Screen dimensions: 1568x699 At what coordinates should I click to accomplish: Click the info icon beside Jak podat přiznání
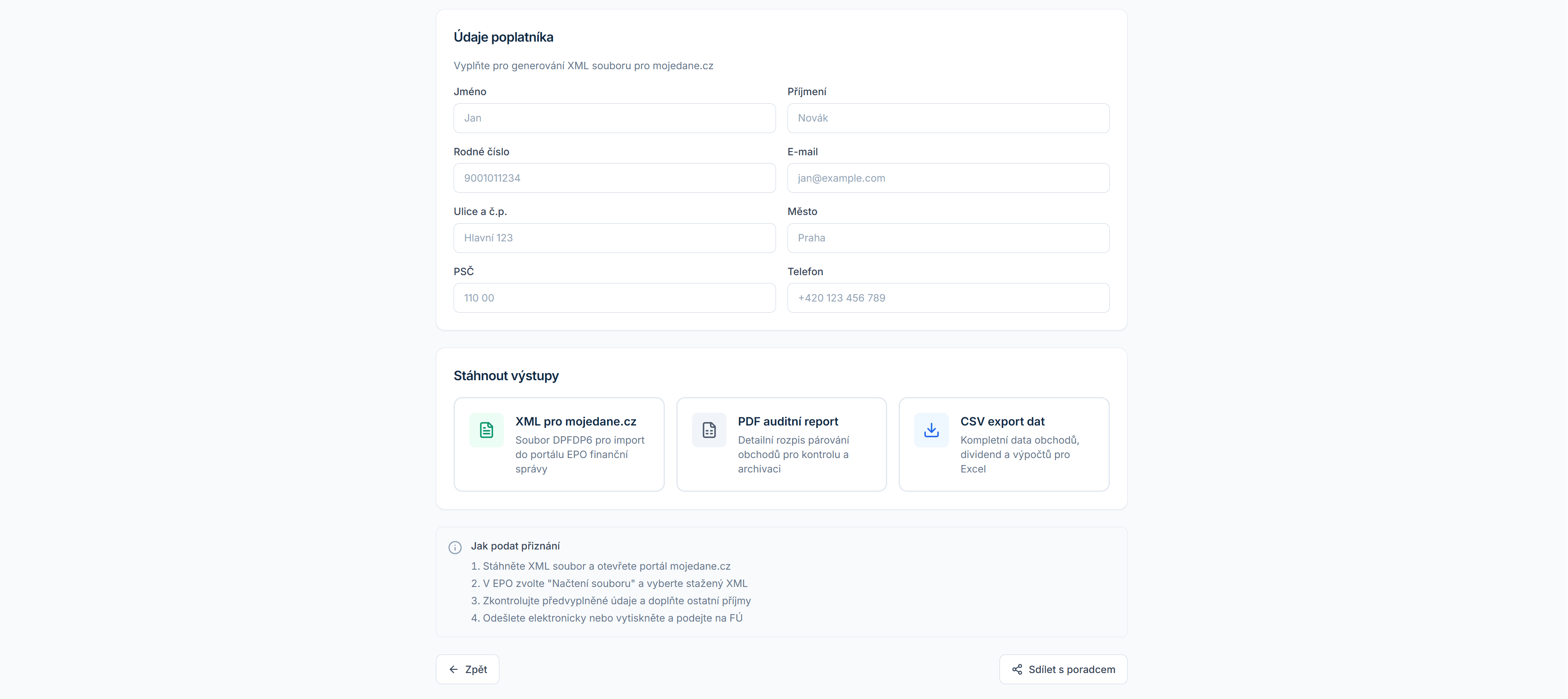455,547
